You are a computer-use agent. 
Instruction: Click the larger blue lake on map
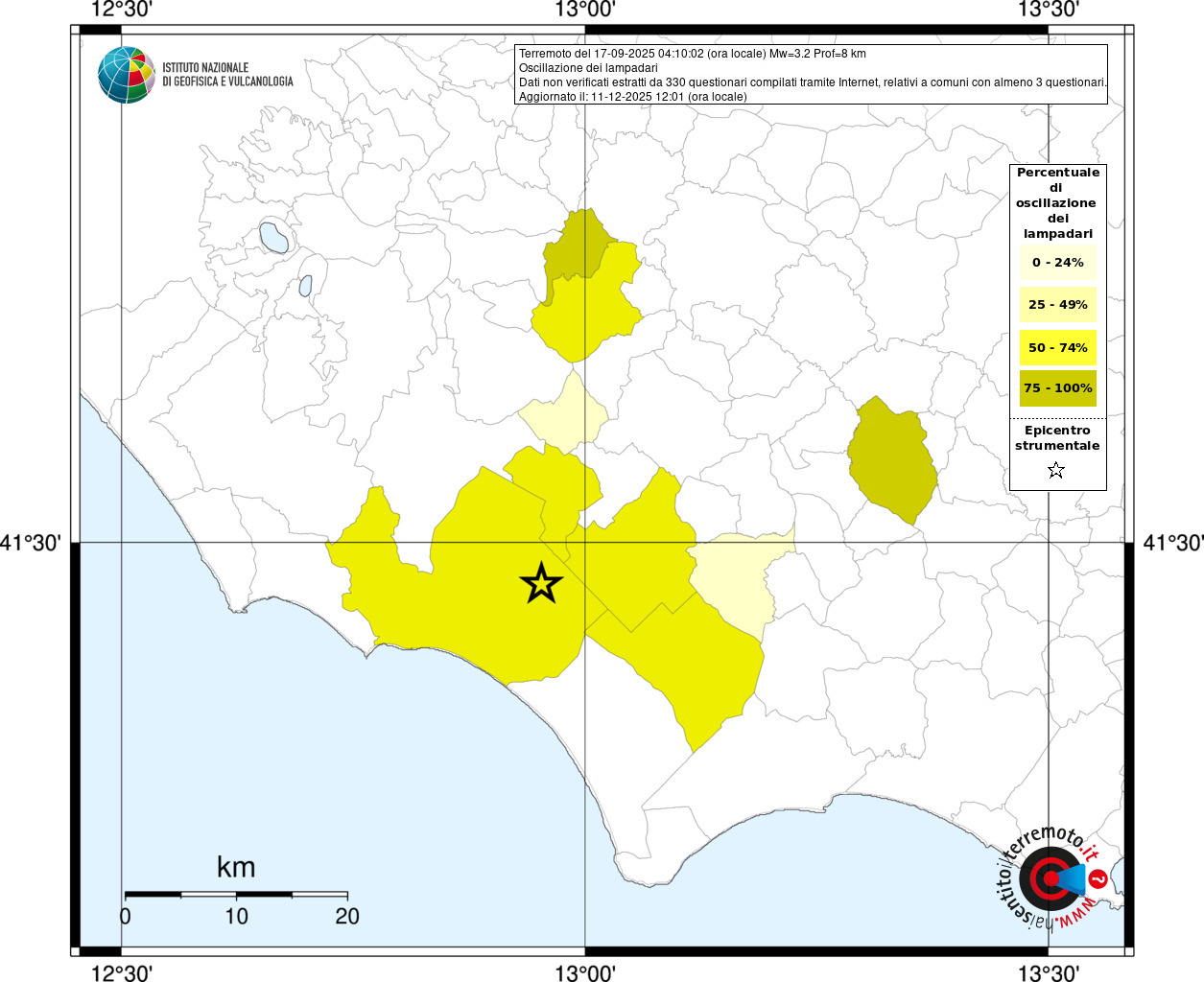(273, 238)
